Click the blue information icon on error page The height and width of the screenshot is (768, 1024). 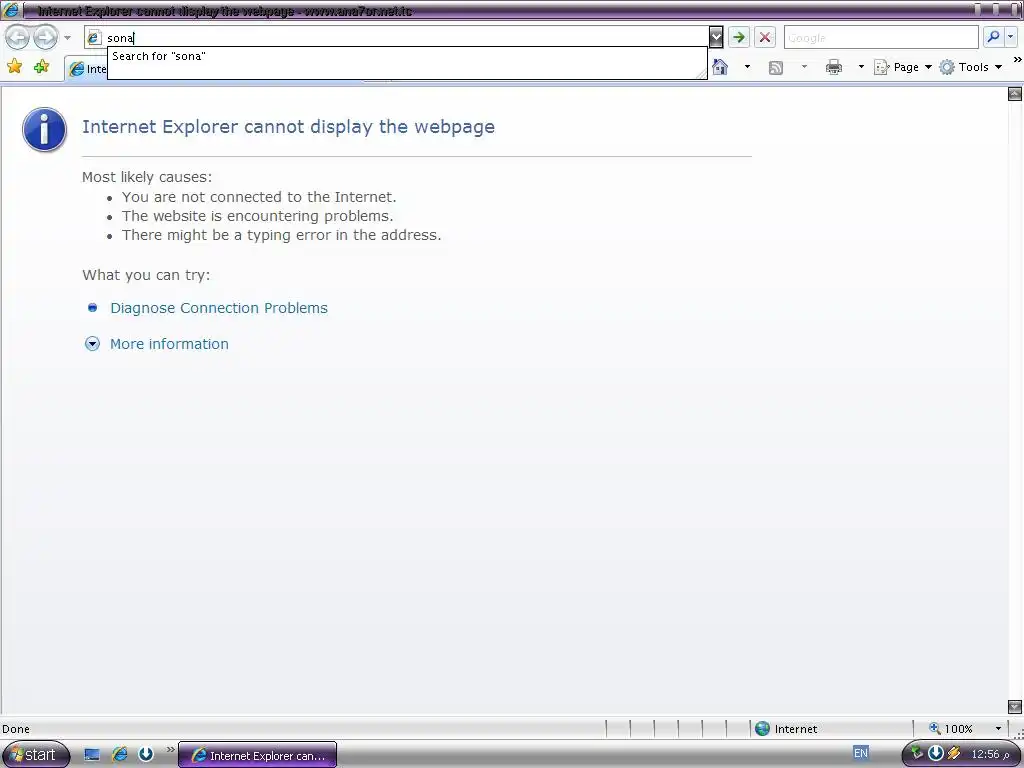[44, 129]
